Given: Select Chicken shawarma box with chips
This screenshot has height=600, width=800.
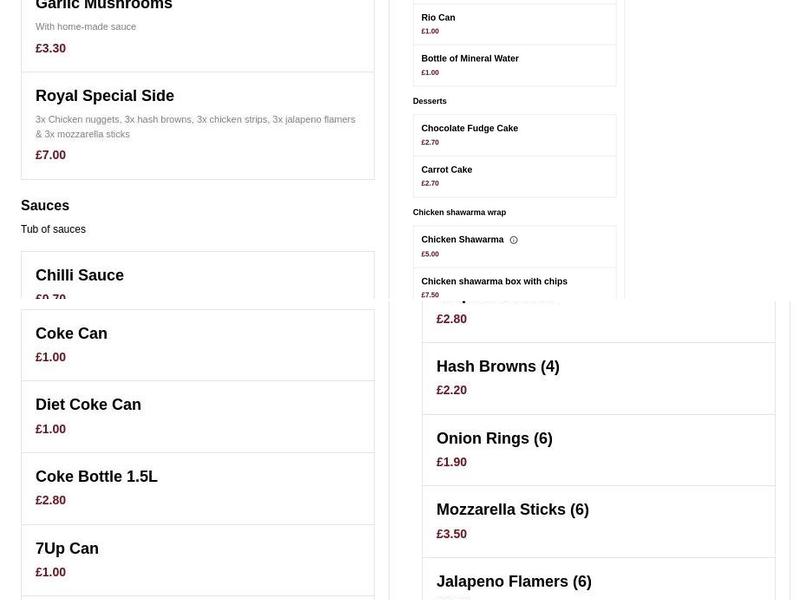Looking at the screenshot, I should click(x=514, y=283).
